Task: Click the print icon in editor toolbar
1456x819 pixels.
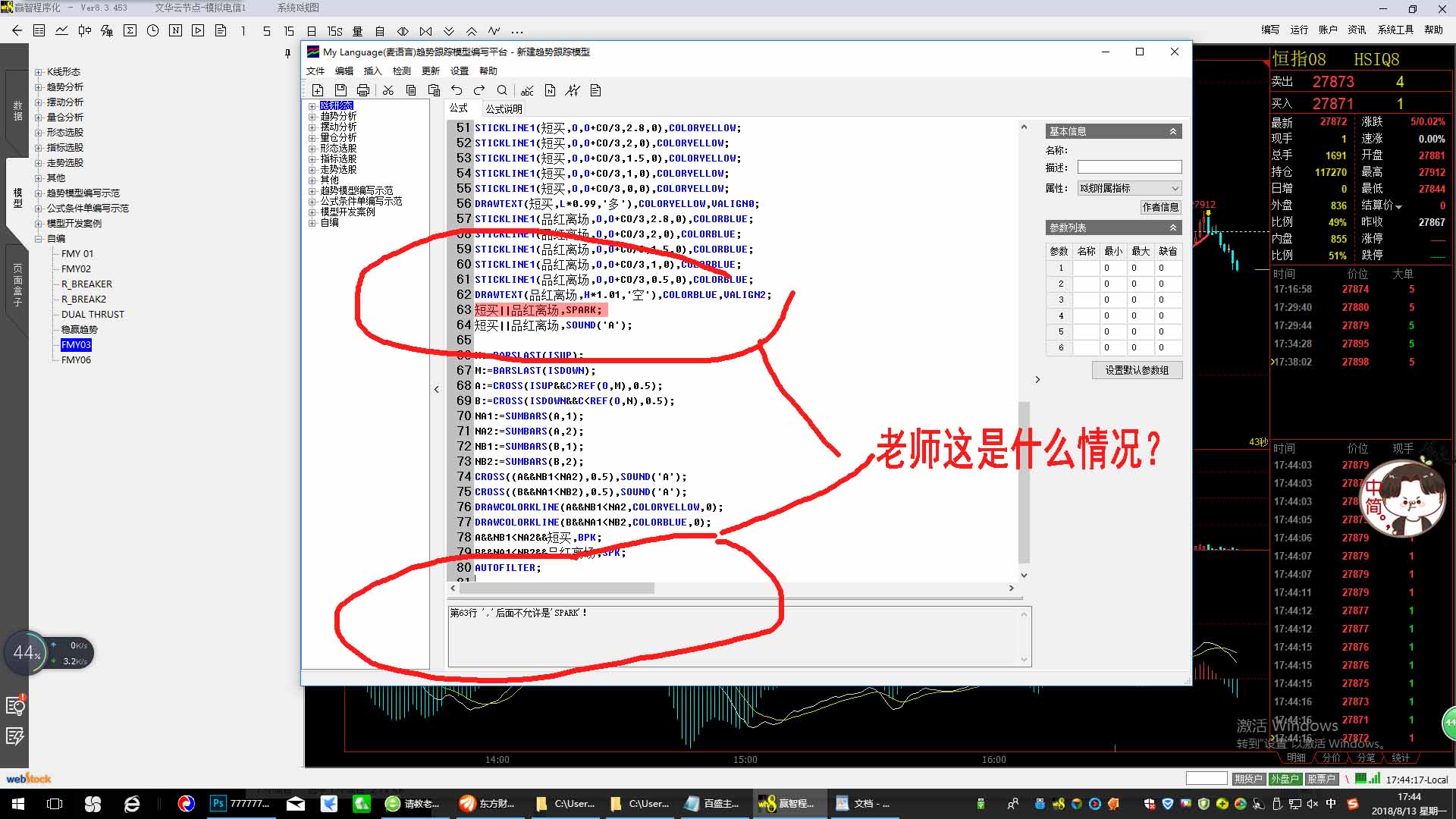Action: point(363,90)
